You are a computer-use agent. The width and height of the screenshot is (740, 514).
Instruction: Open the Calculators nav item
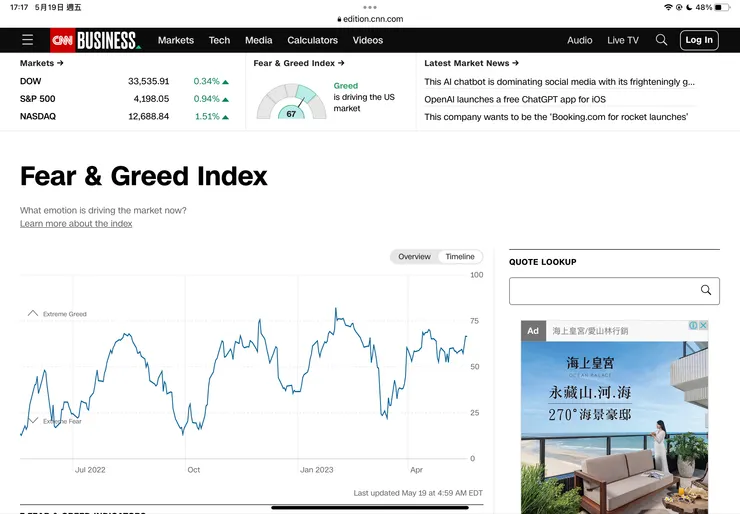coord(312,40)
